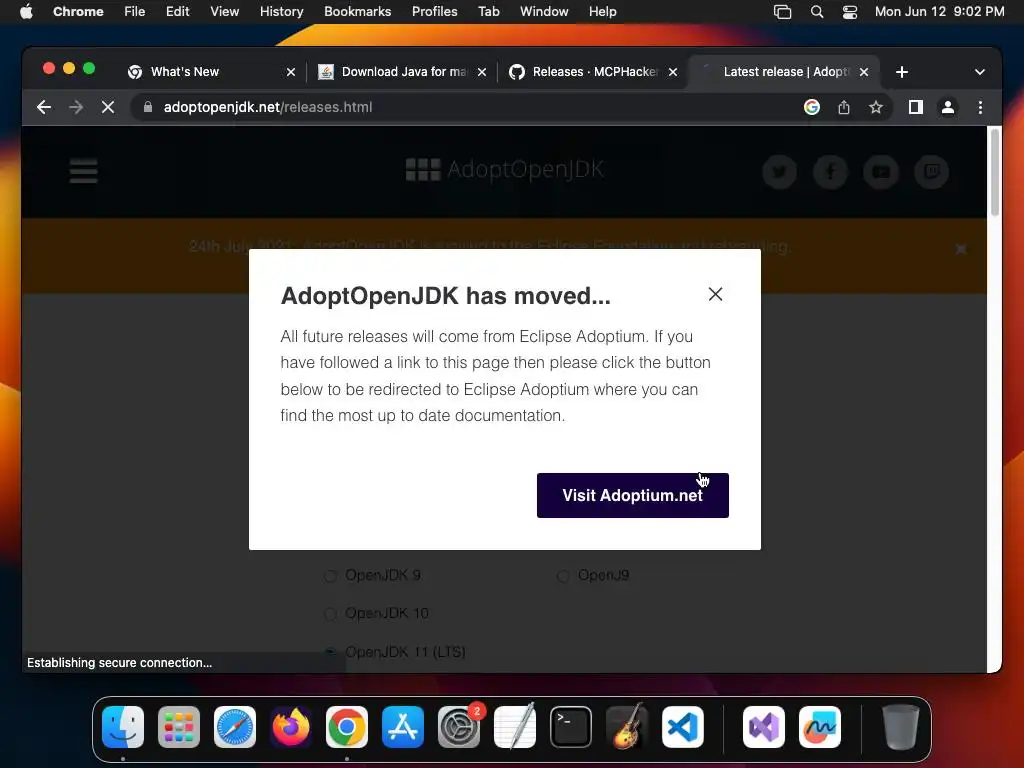Viewport: 1024px width, 768px height.
Task: Open the Bookmarks menu in menu bar
Action: pos(357,12)
